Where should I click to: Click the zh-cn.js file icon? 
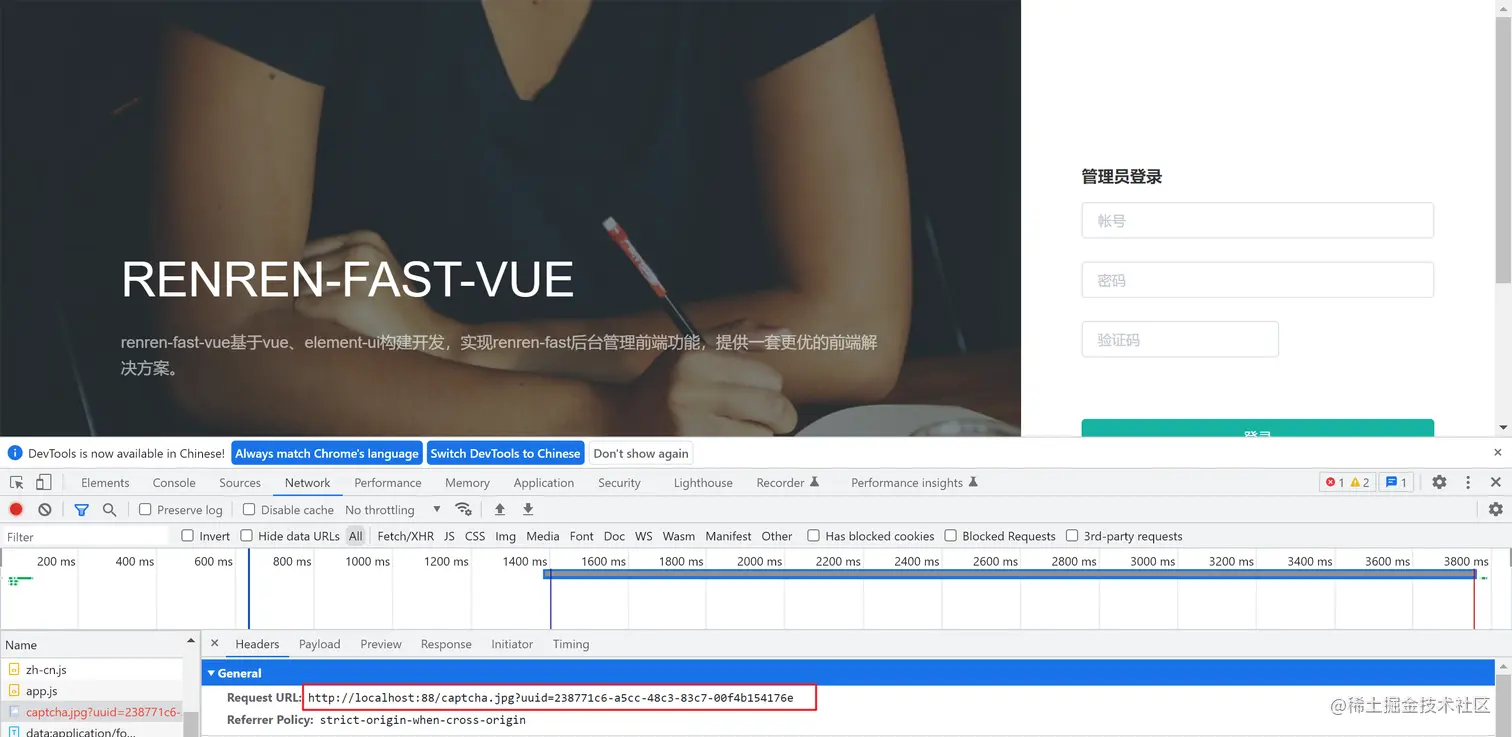click(x=14, y=670)
